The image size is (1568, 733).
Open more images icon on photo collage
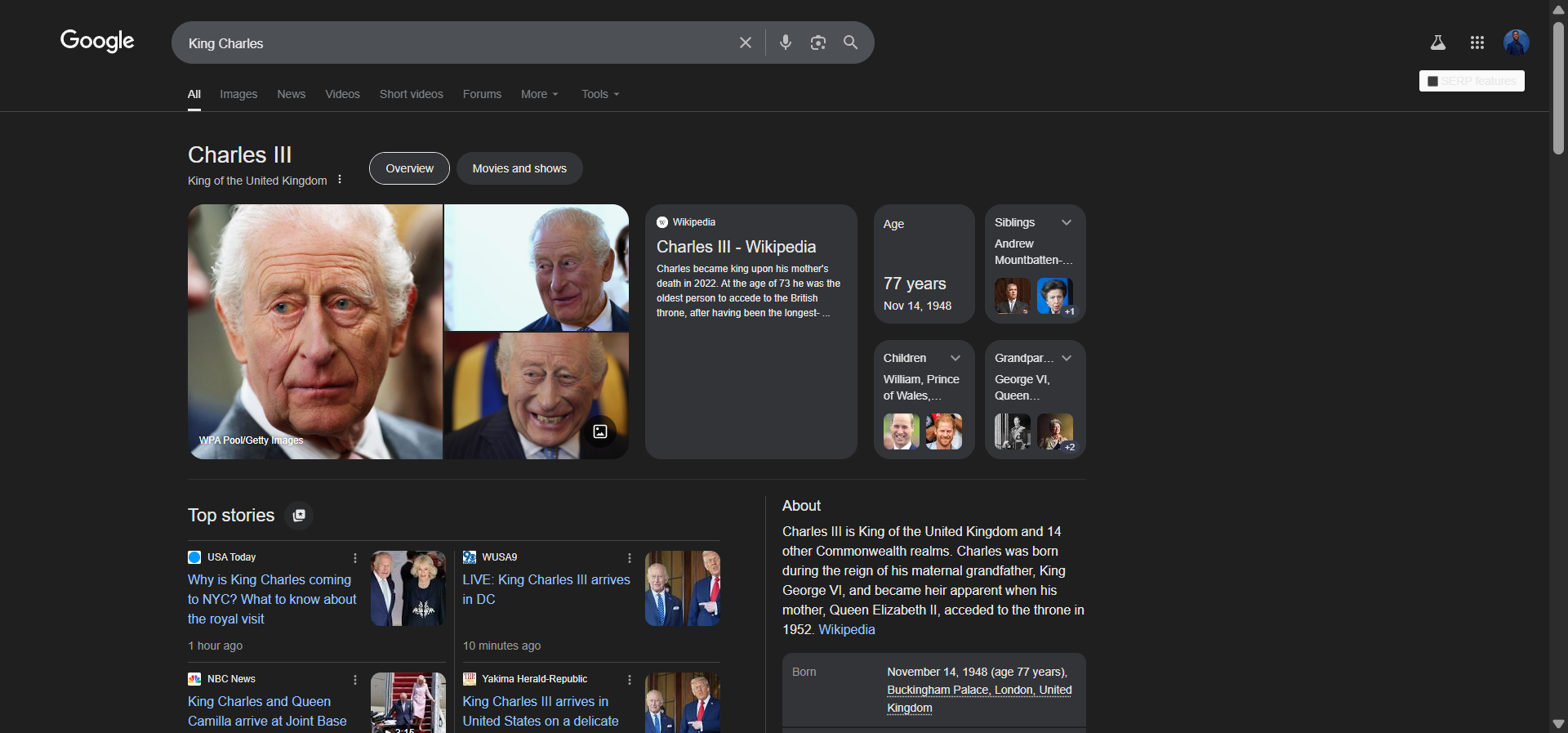pyautogui.click(x=599, y=431)
